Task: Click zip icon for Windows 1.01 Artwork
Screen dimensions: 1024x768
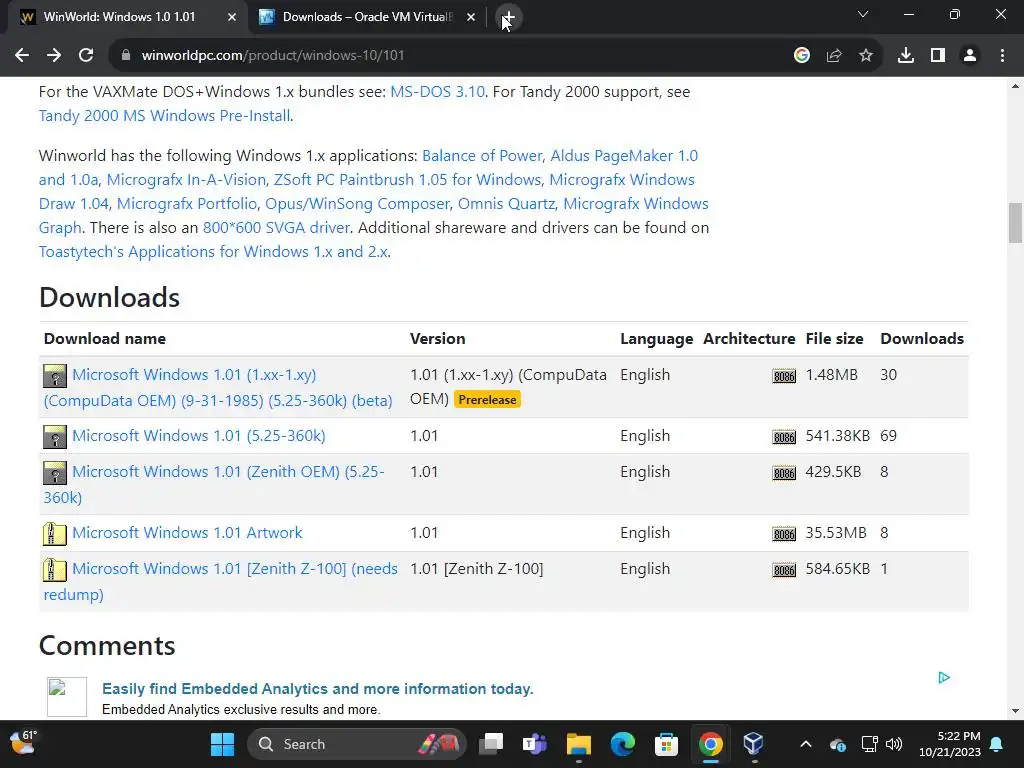Action: point(55,534)
